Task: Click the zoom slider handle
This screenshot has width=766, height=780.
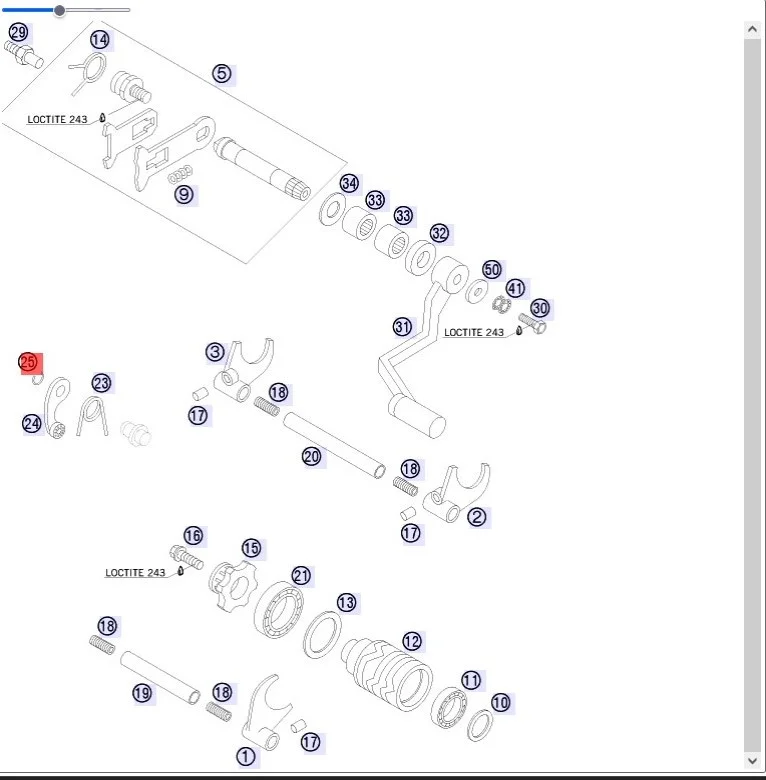Action: pyautogui.click(x=60, y=10)
